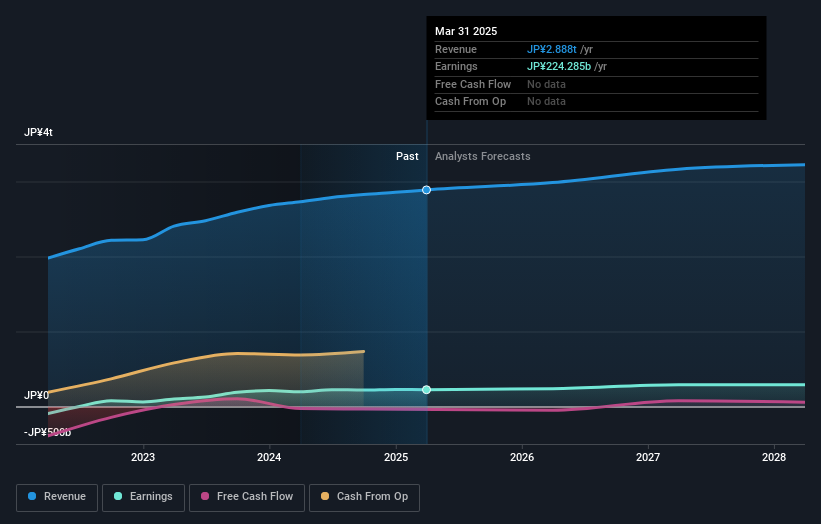Click the Analysts Forecasts label

pos(483,157)
